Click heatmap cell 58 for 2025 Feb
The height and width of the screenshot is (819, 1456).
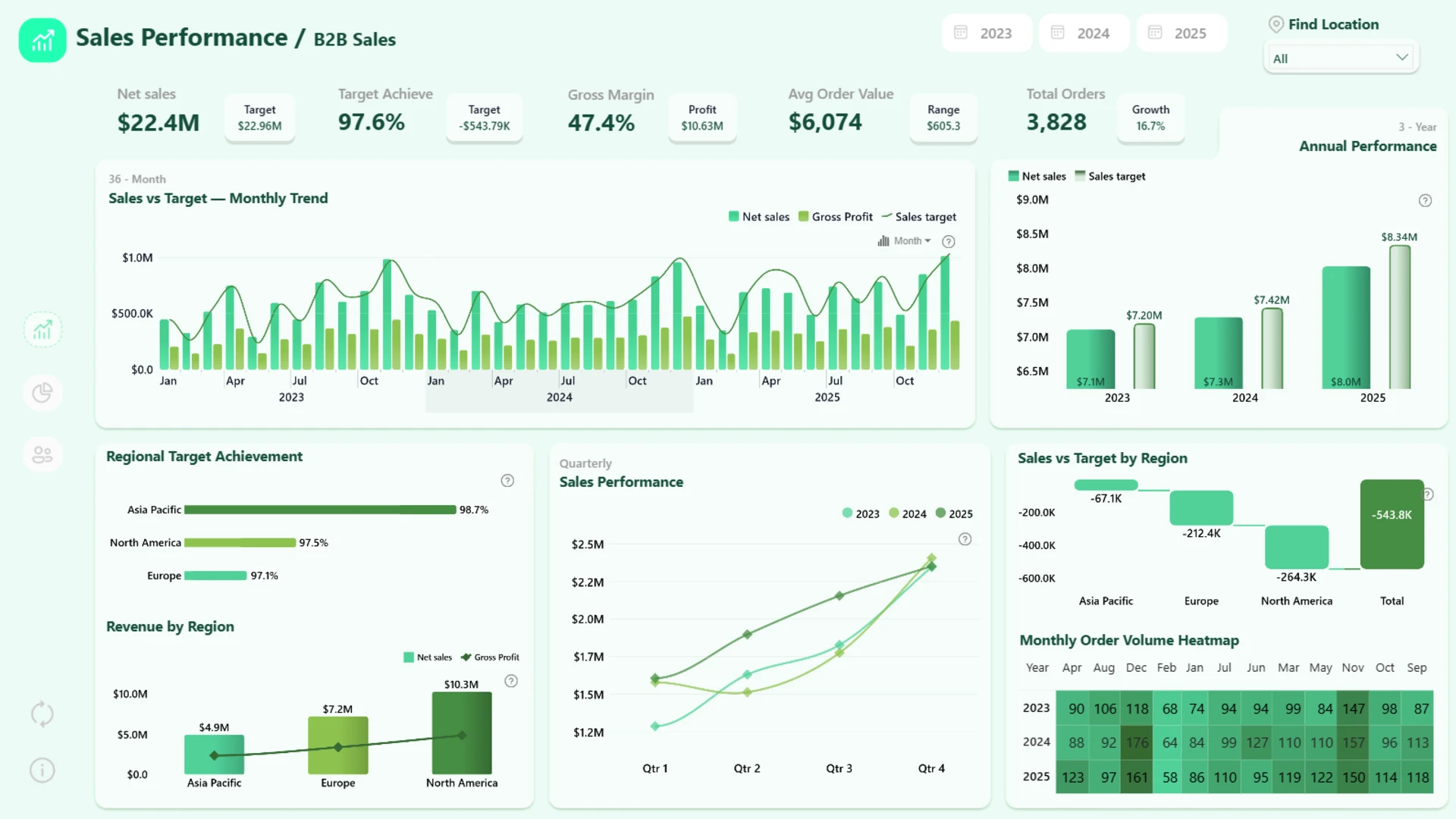(x=1169, y=777)
